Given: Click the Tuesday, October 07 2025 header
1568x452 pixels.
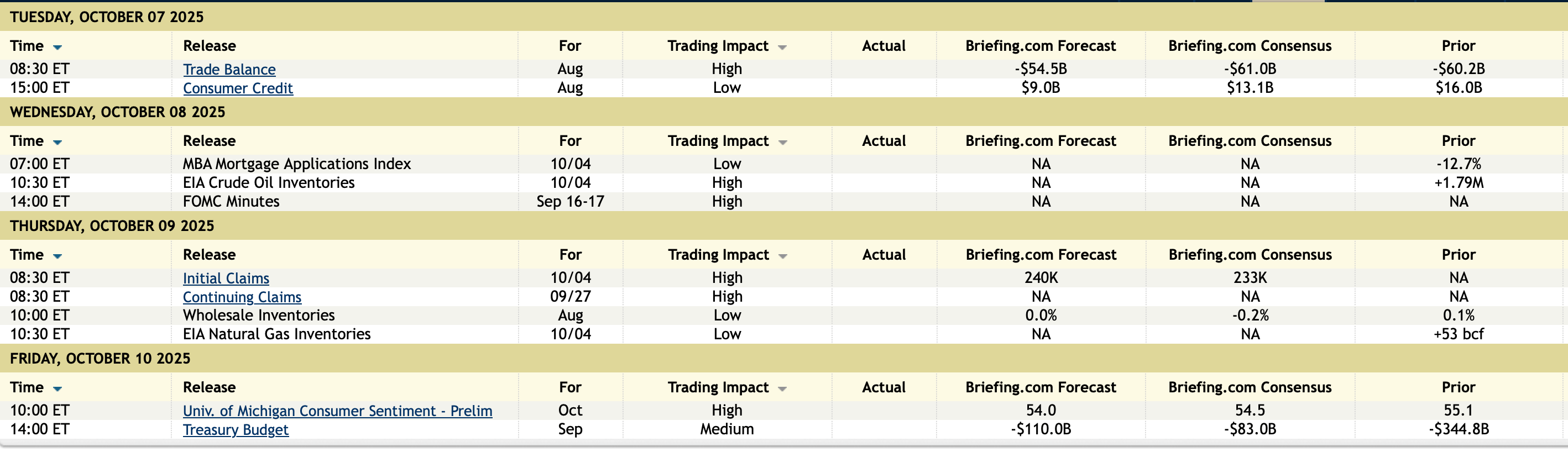Looking at the screenshot, I should point(107,17).
